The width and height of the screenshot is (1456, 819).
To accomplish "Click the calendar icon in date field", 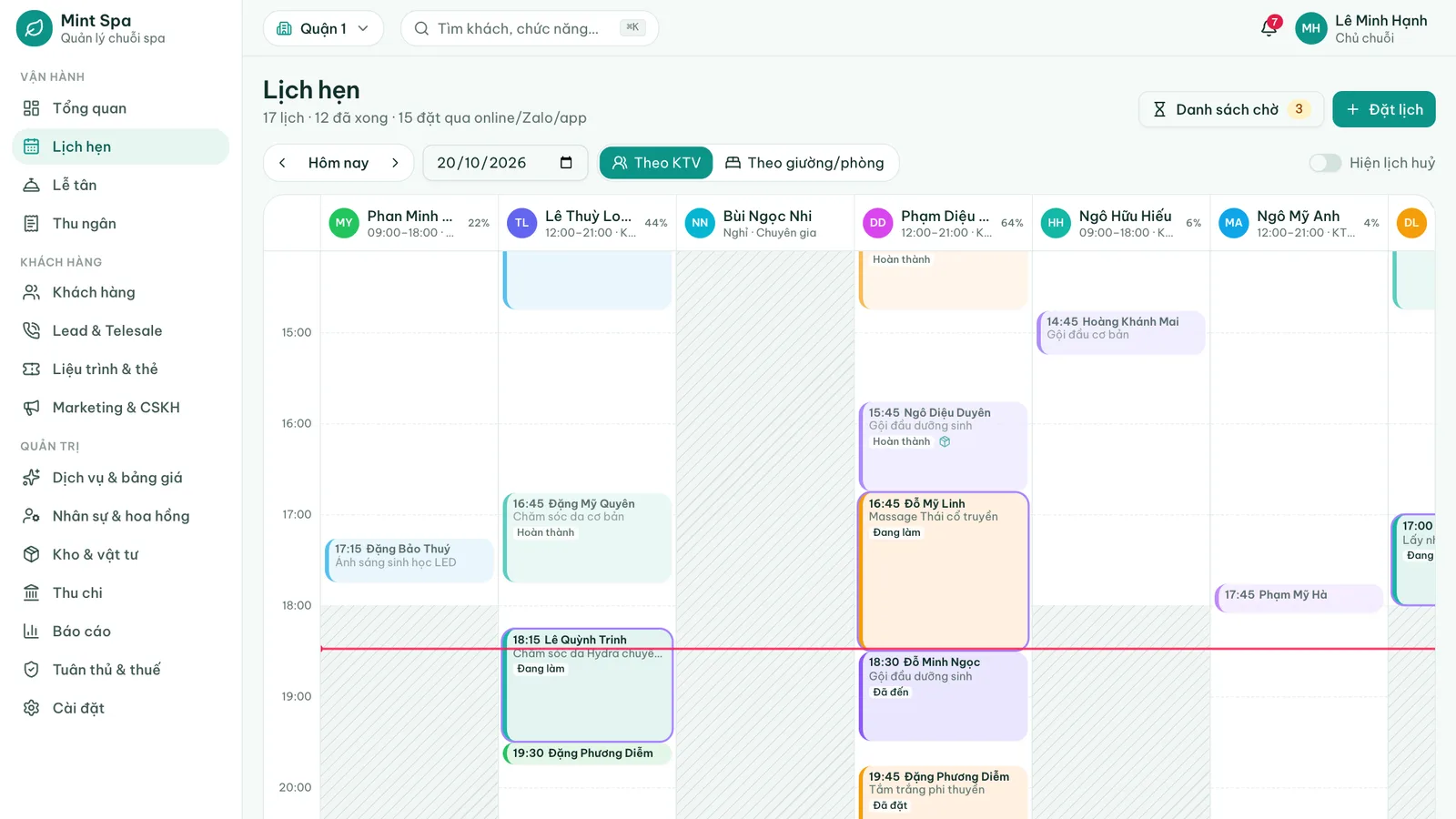I will [566, 163].
